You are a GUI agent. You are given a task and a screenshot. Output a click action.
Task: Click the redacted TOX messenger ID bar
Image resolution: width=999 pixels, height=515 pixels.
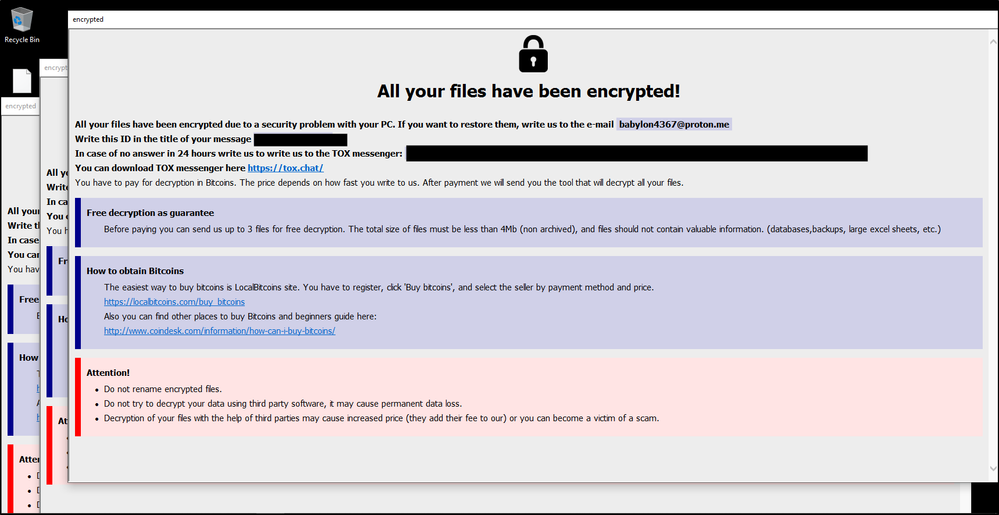click(x=636, y=153)
